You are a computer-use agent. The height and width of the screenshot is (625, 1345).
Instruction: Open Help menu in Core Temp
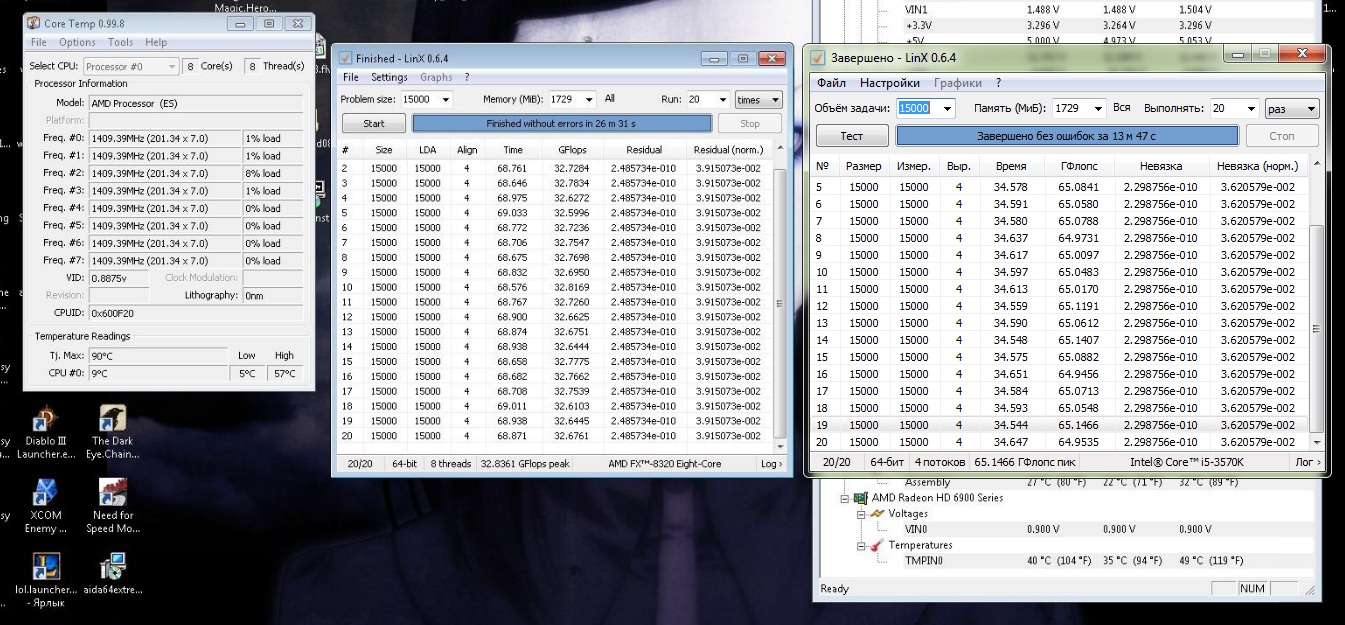(x=156, y=43)
